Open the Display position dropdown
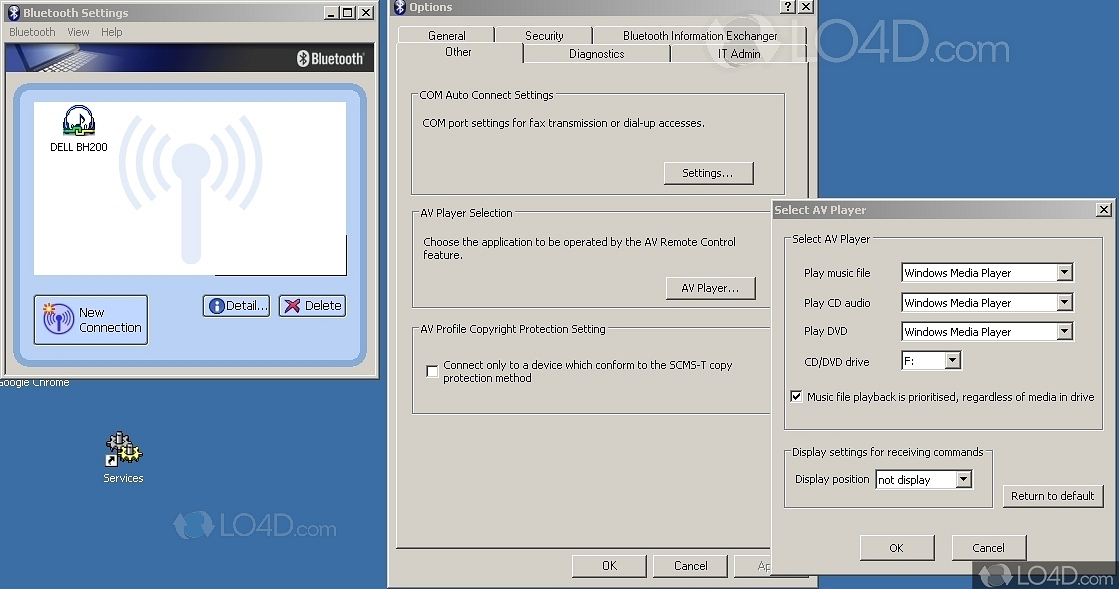This screenshot has width=1119, height=589. [x=963, y=479]
